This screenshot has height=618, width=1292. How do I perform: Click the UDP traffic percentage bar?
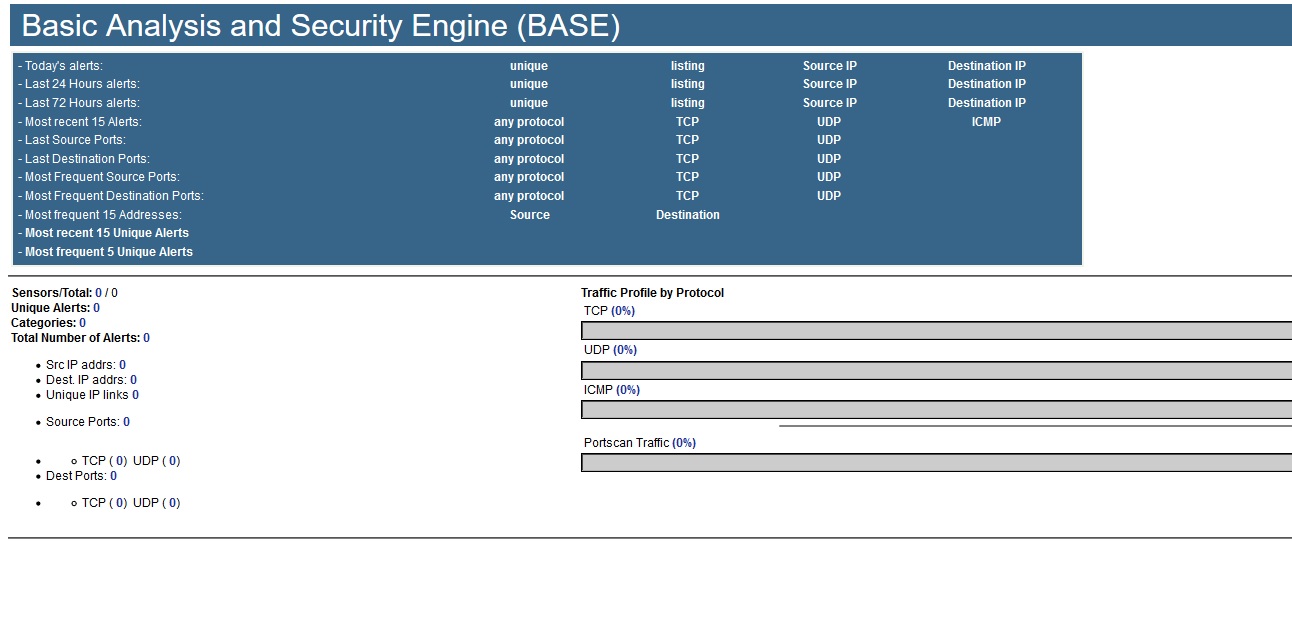(936, 370)
